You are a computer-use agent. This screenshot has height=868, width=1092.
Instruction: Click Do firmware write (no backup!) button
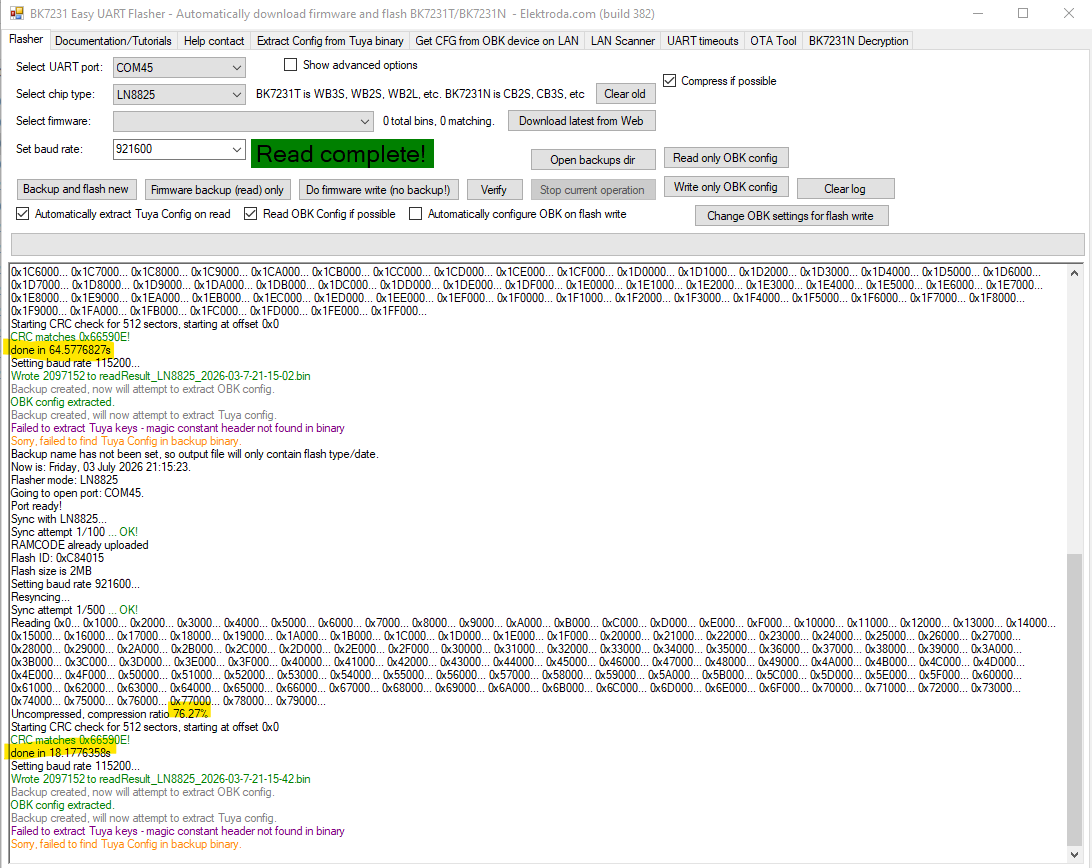point(378,189)
